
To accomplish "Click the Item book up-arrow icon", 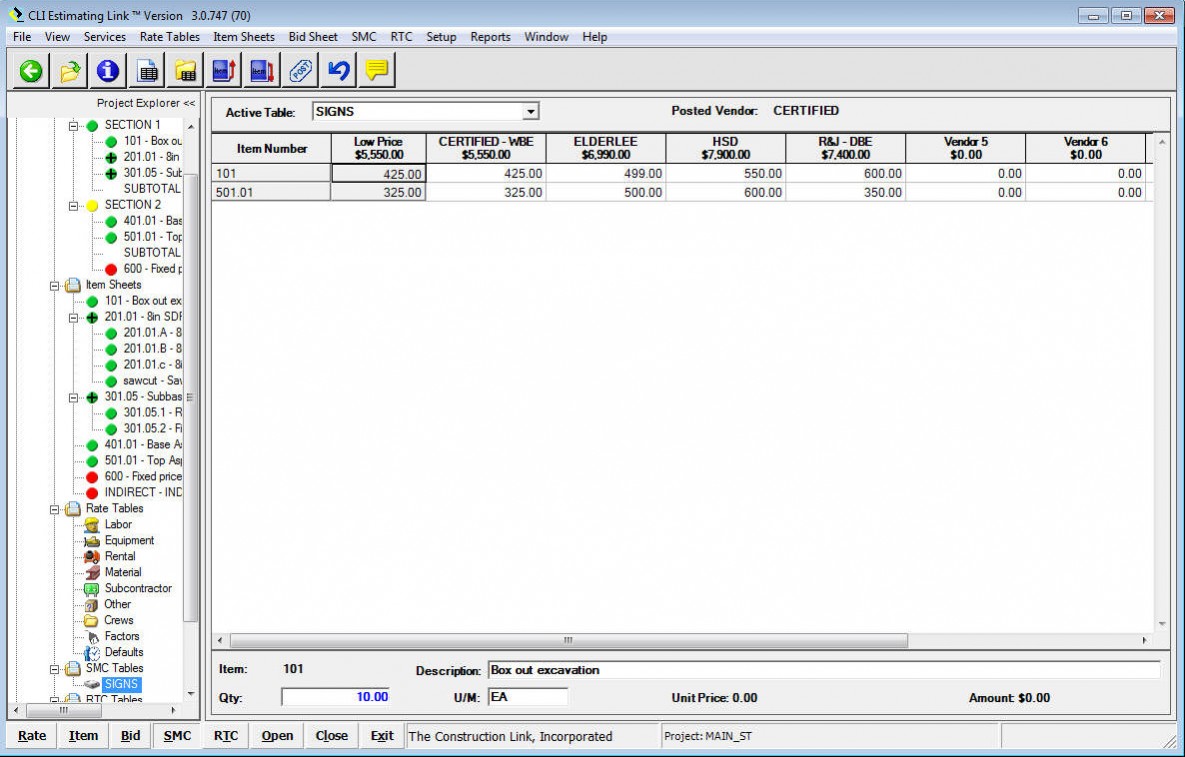I will click(224, 71).
